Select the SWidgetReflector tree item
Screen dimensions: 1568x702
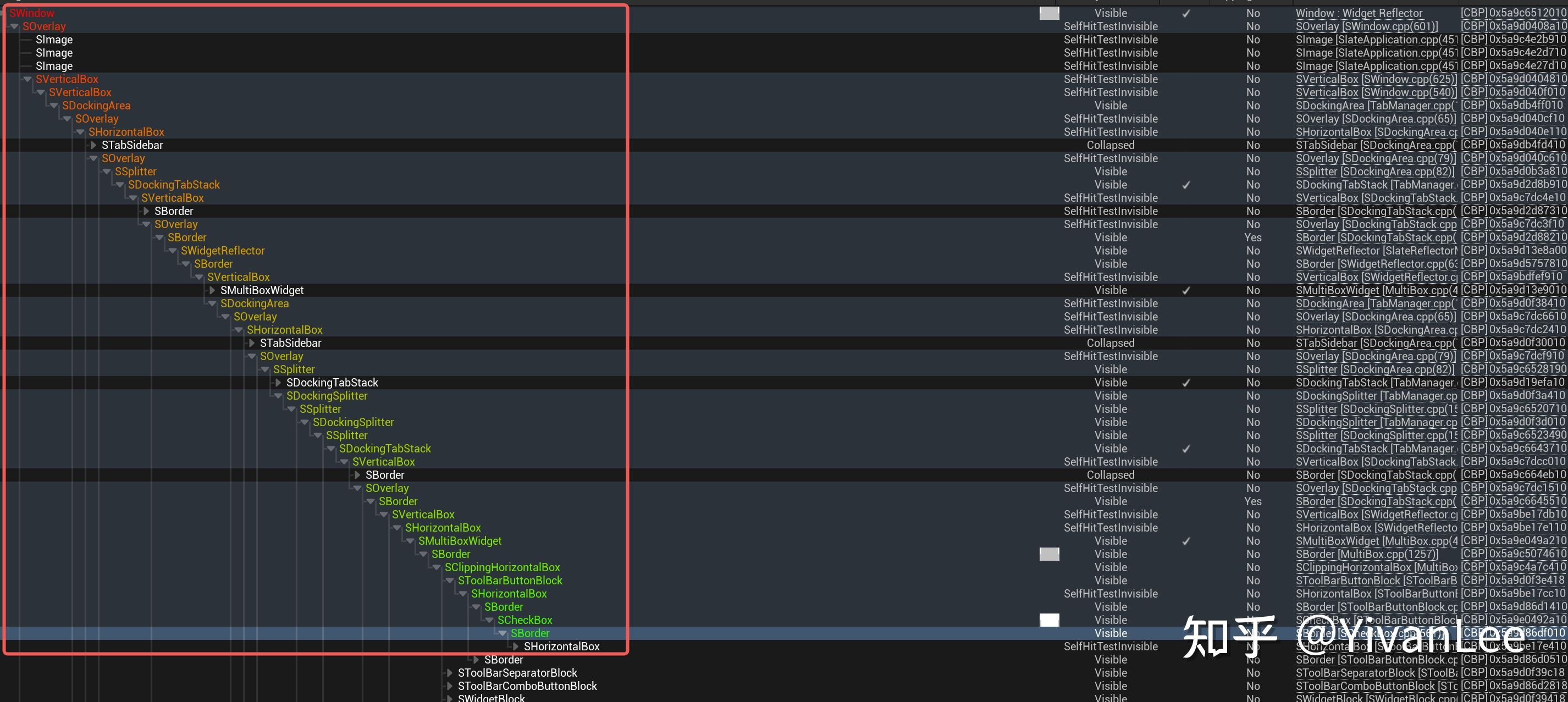(222, 251)
